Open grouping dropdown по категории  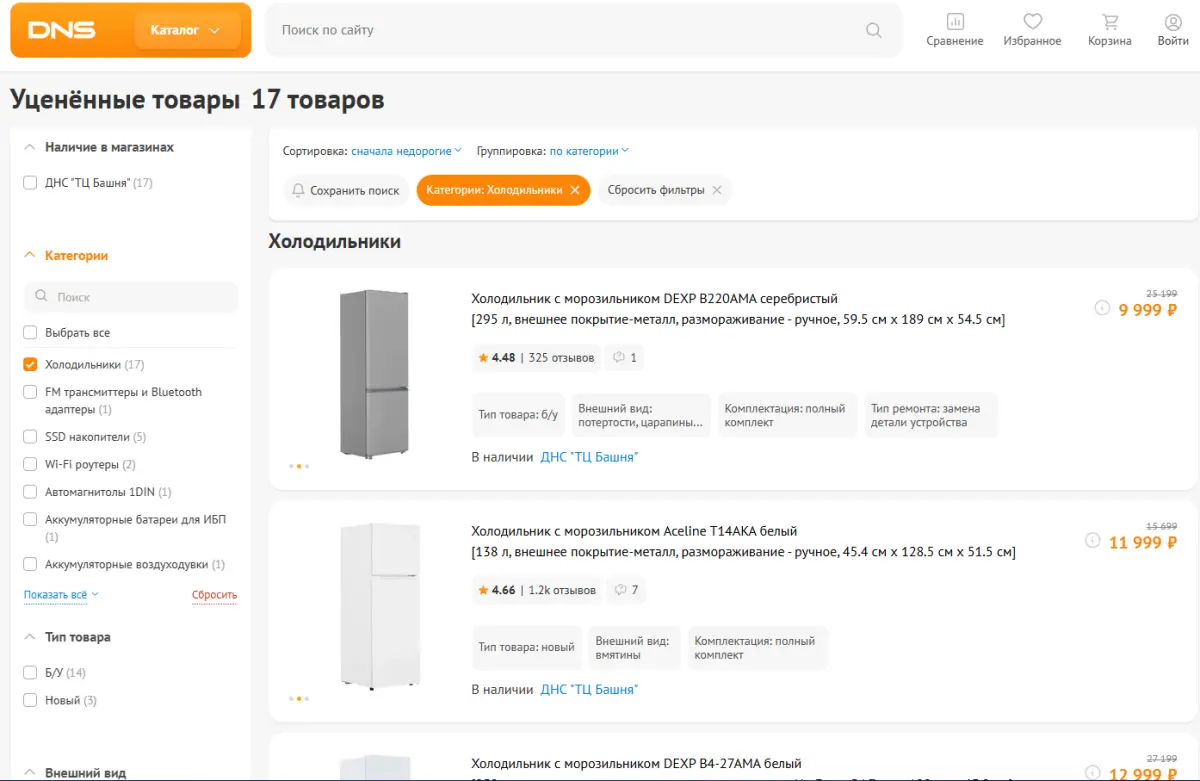pyautogui.click(x=589, y=151)
